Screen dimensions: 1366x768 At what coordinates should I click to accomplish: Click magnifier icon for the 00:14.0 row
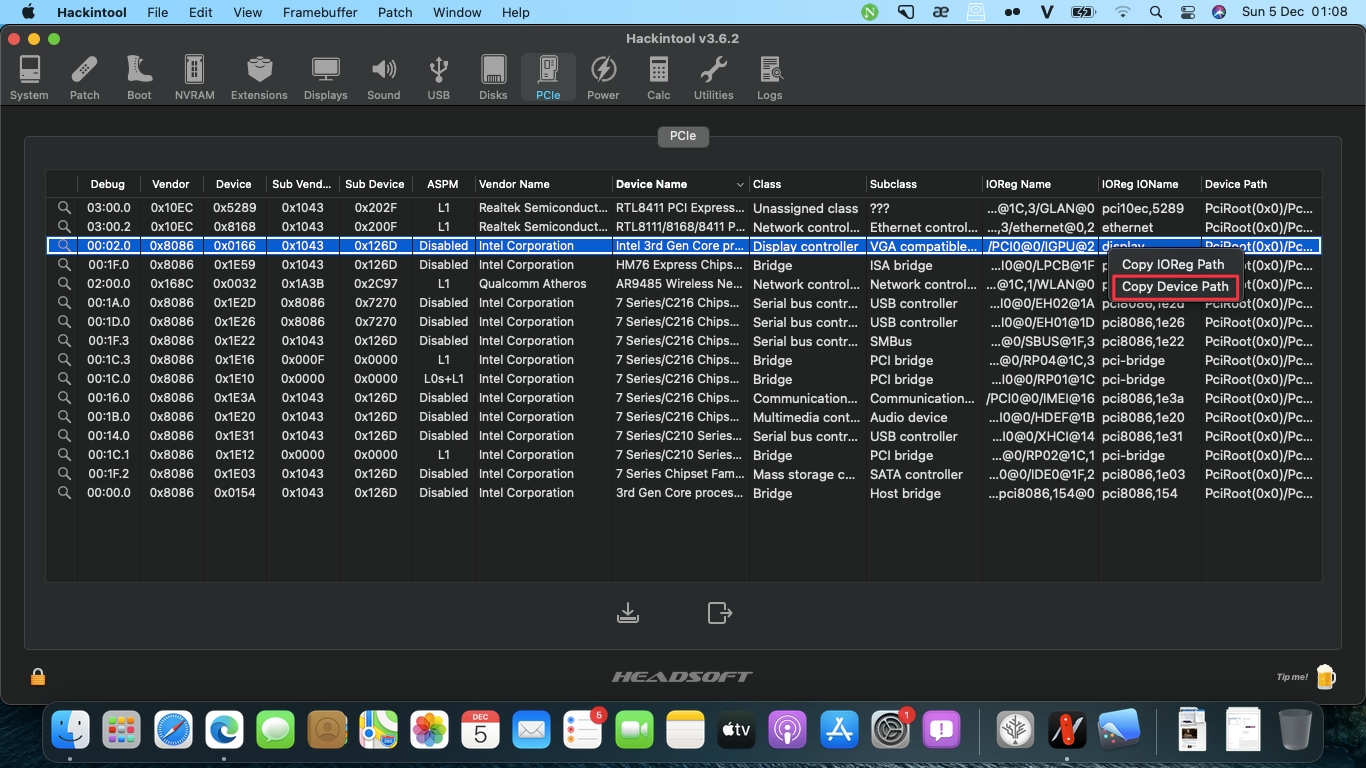point(64,436)
